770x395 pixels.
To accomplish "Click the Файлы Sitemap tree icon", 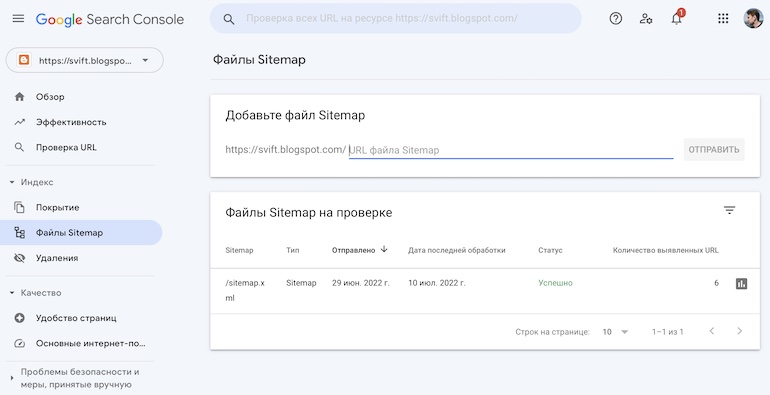I will coord(20,232).
